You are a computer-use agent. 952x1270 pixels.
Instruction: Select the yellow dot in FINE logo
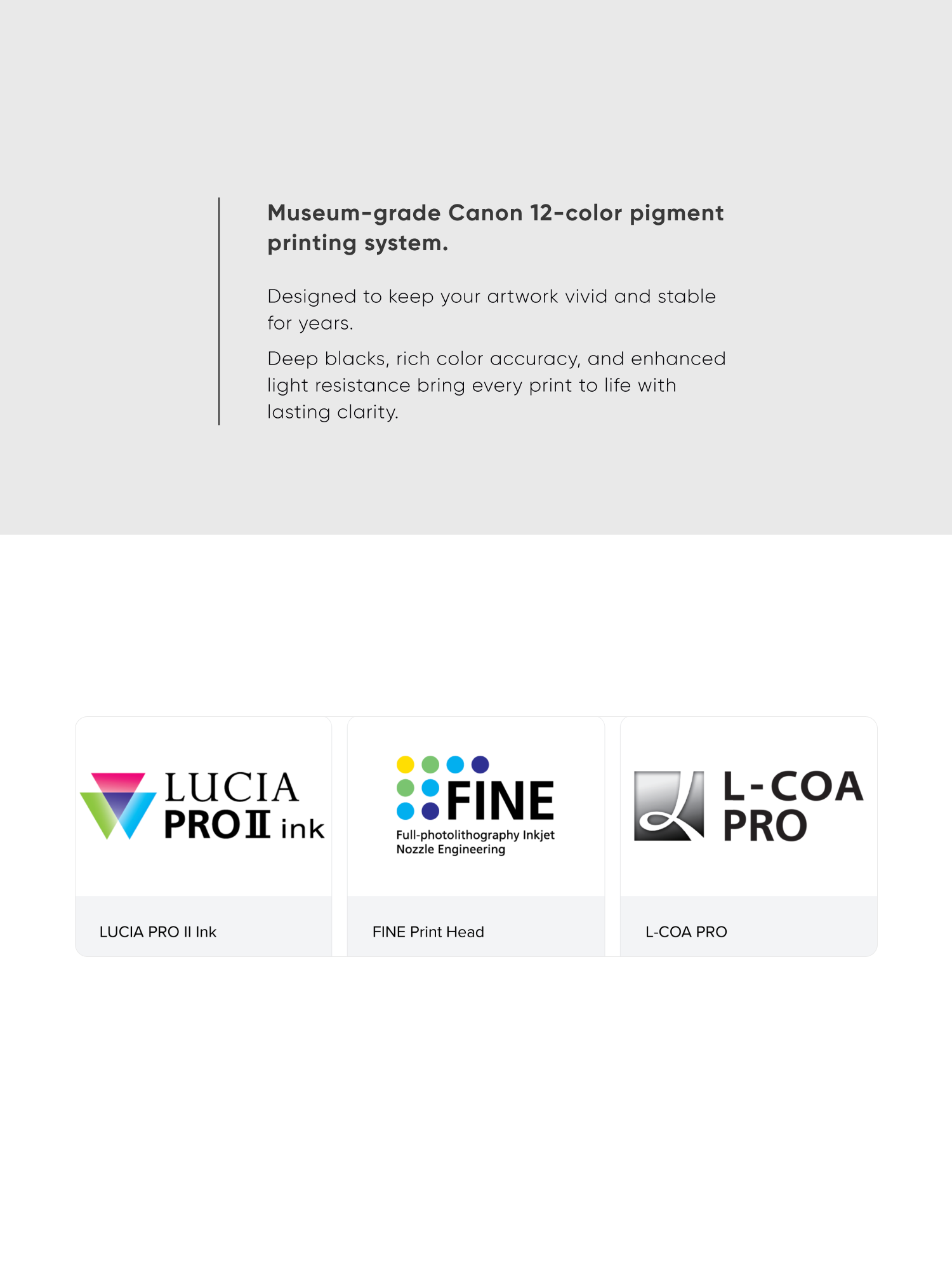(x=406, y=765)
